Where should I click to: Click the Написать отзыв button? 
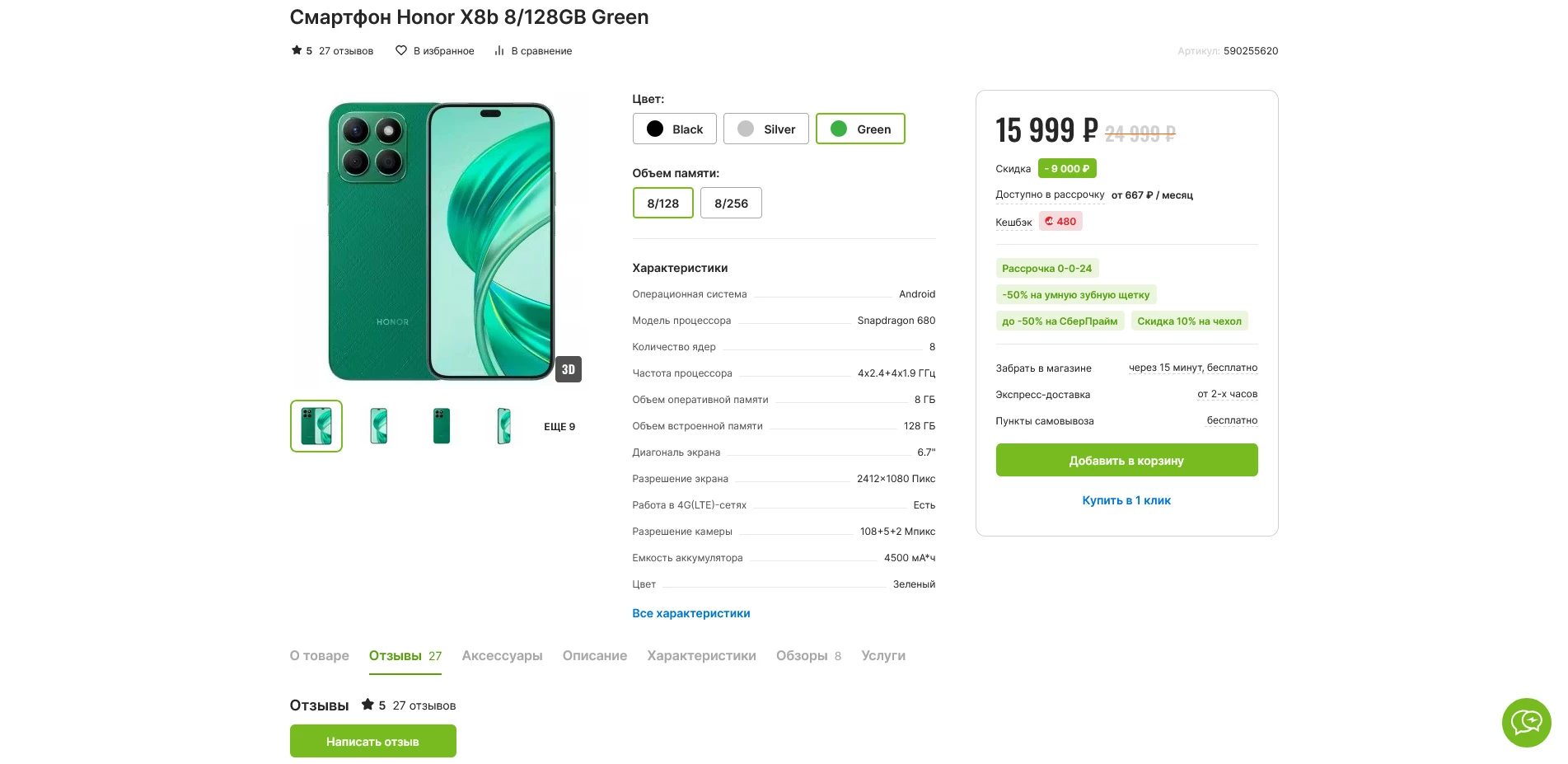[x=372, y=742]
